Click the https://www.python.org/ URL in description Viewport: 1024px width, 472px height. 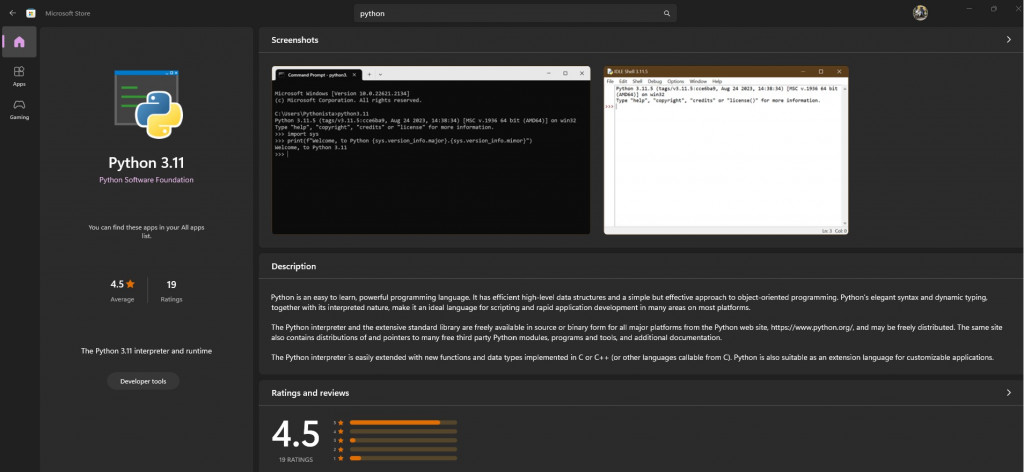pyautogui.click(x=812, y=328)
